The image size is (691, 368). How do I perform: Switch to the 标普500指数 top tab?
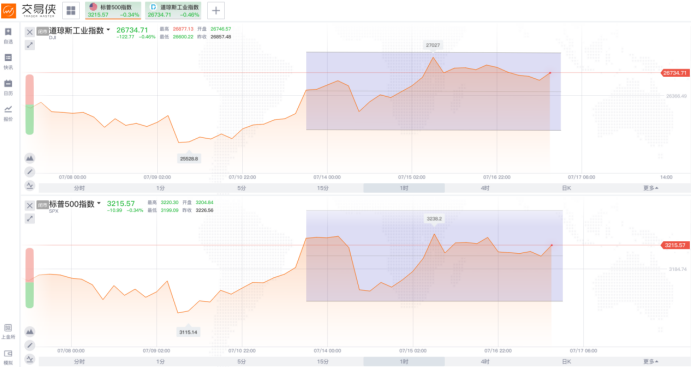click(113, 11)
